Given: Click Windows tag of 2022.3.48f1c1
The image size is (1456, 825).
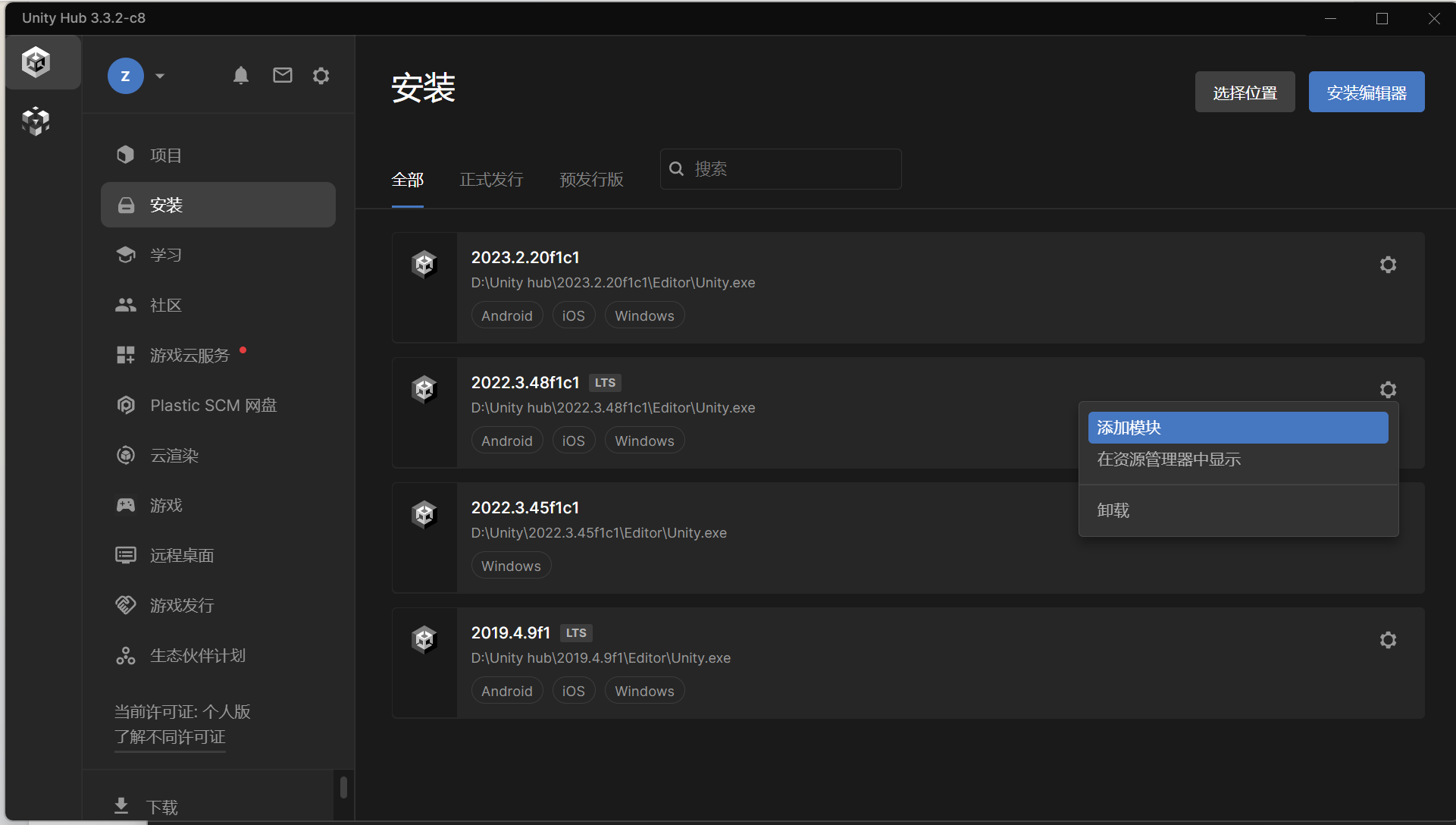Looking at the screenshot, I should (x=645, y=441).
